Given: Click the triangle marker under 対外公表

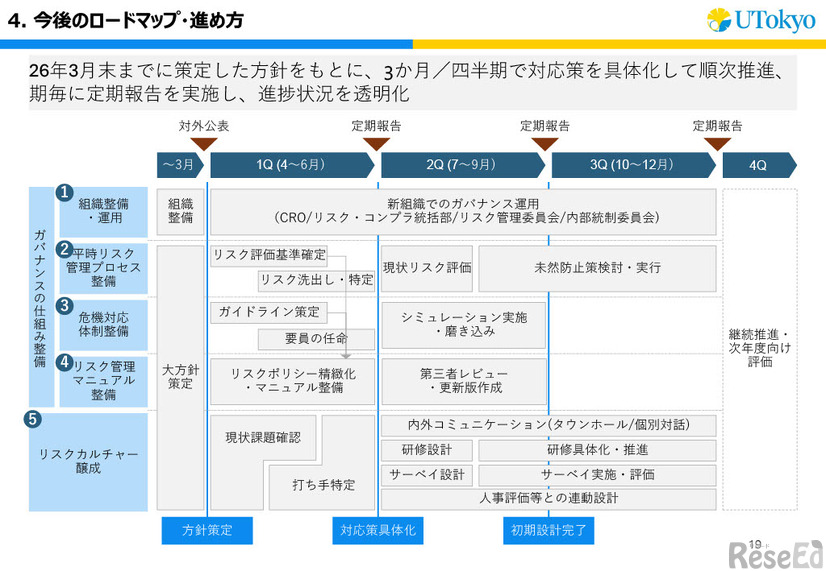Looking at the screenshot, I should 204,144.
